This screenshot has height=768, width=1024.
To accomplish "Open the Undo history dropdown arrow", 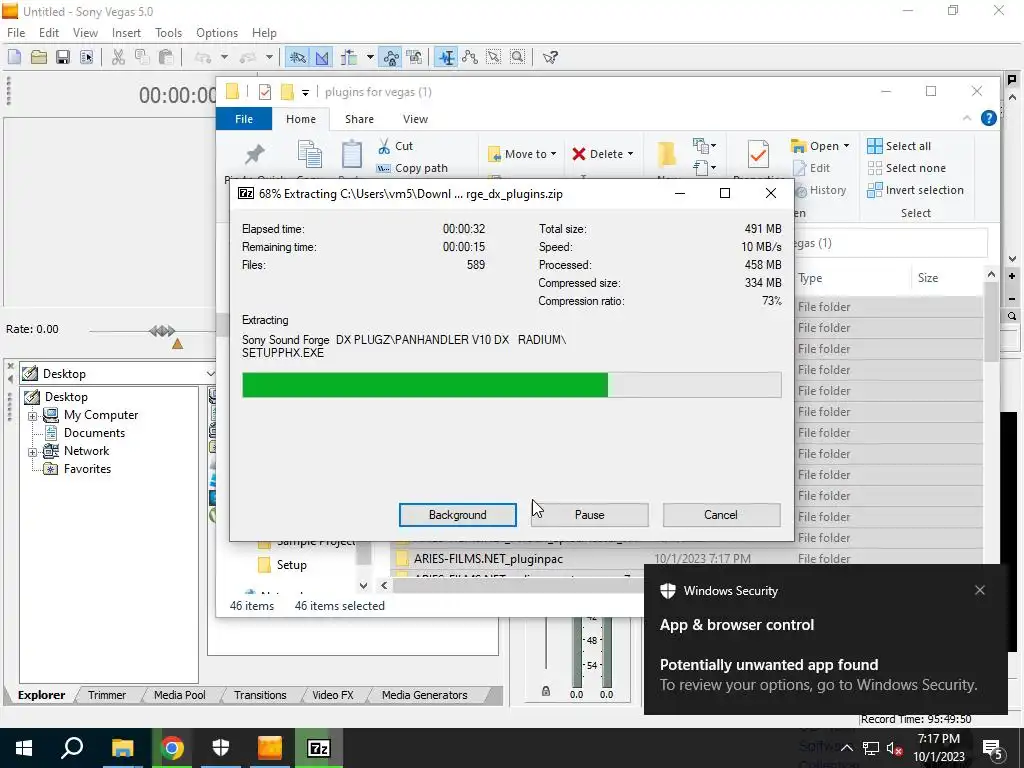I will coord(224,57).
